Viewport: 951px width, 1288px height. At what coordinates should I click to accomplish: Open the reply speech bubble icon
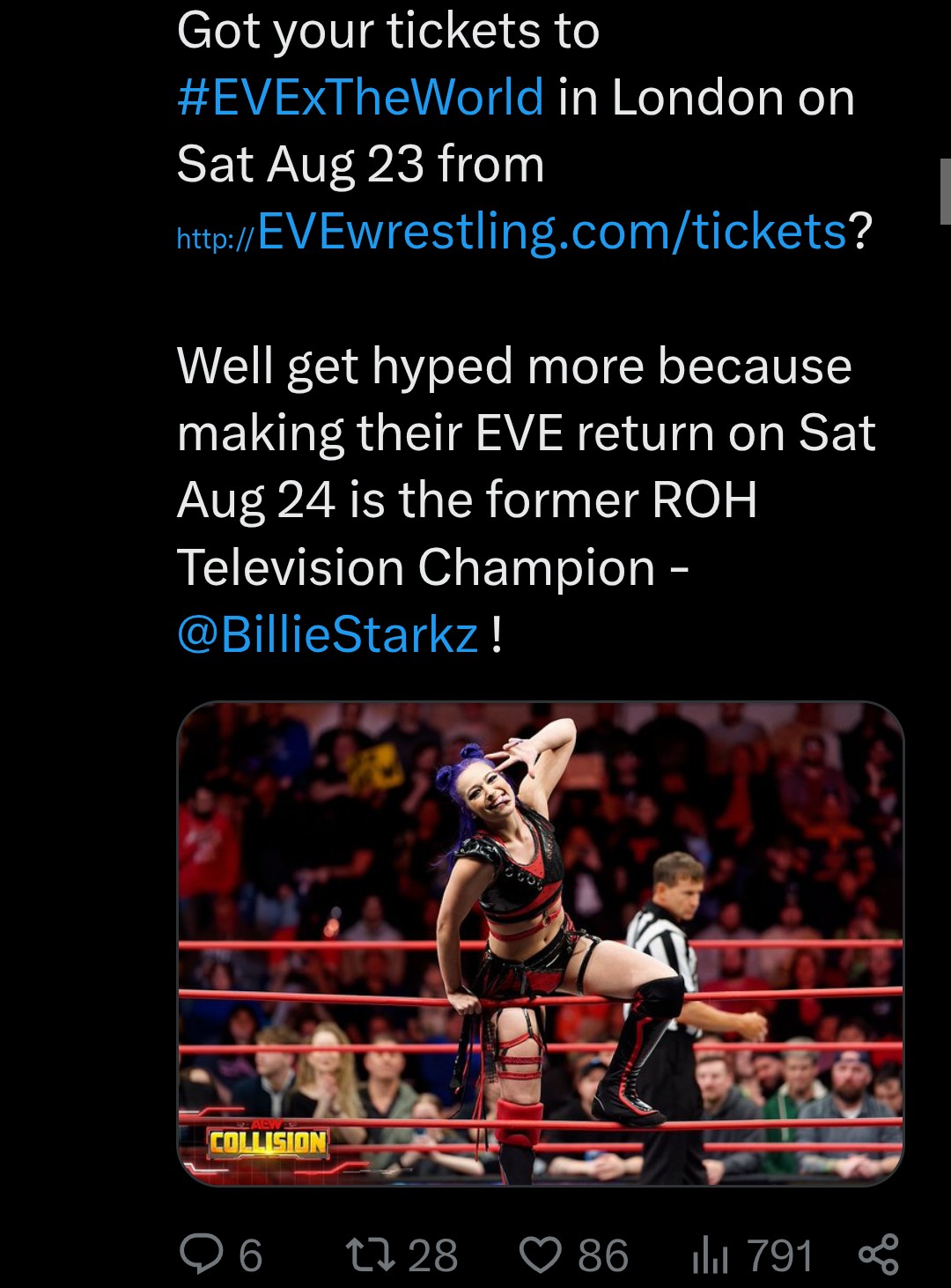(202, 1254)
